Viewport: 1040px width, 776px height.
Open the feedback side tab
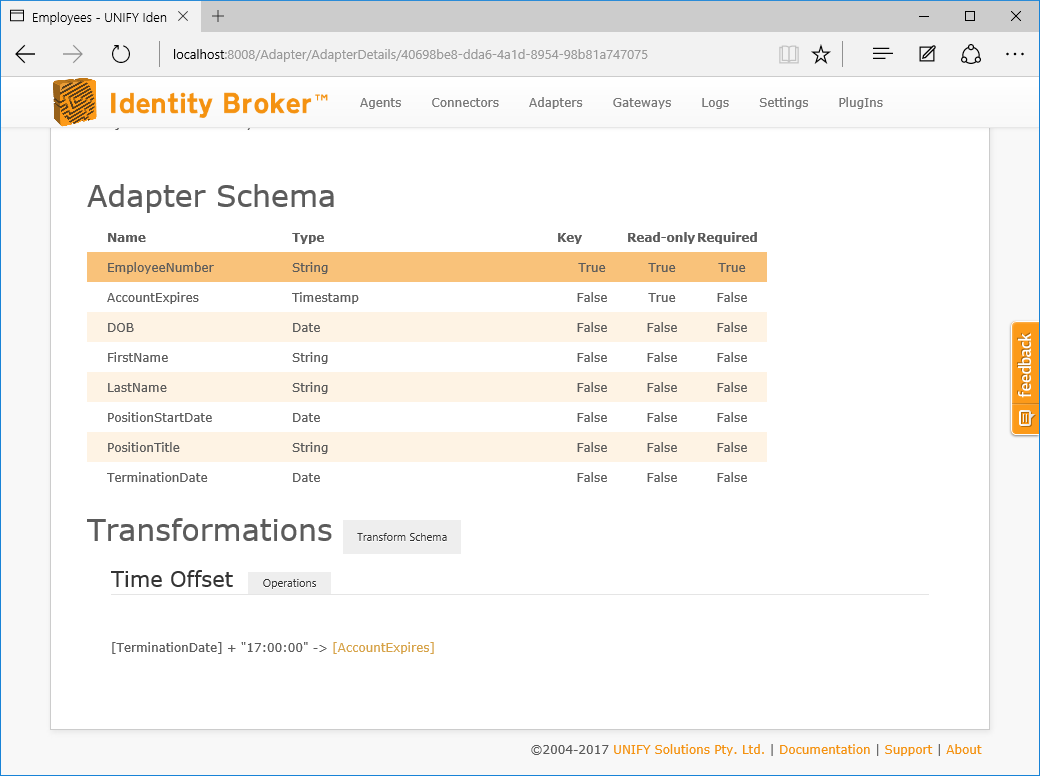(1025, 378)
